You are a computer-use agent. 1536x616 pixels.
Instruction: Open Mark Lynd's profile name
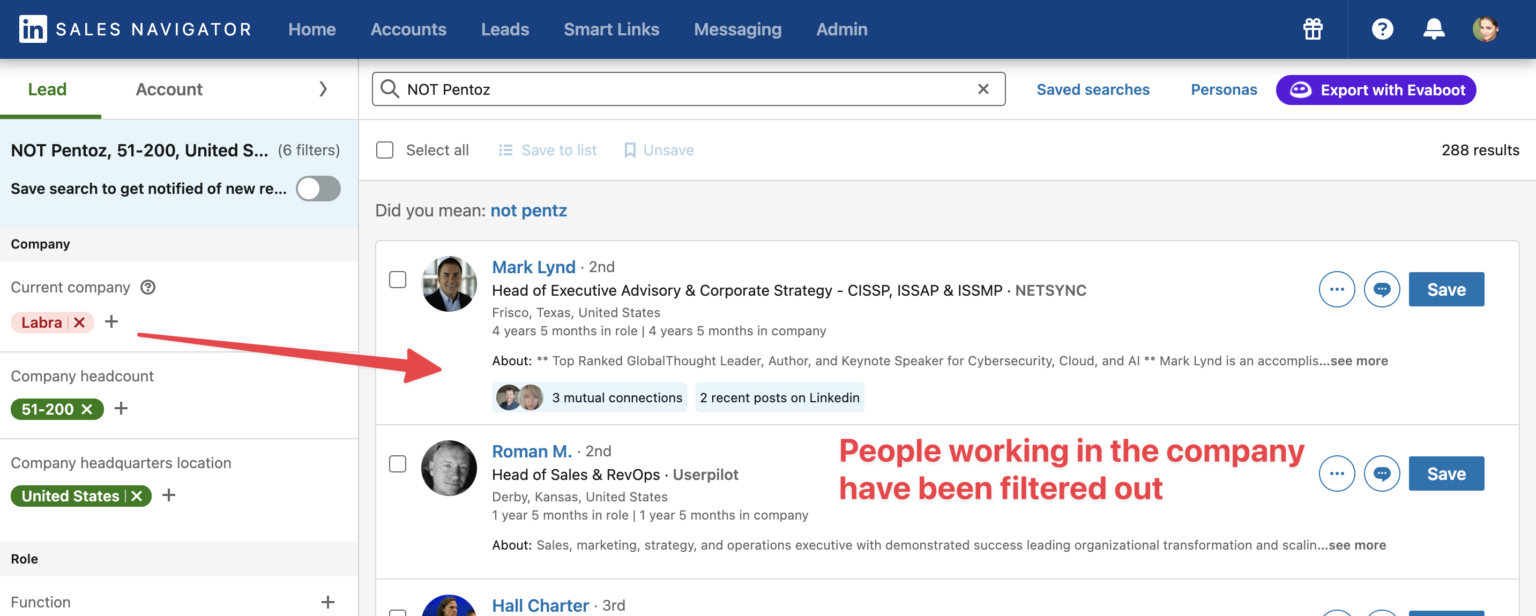533,267
